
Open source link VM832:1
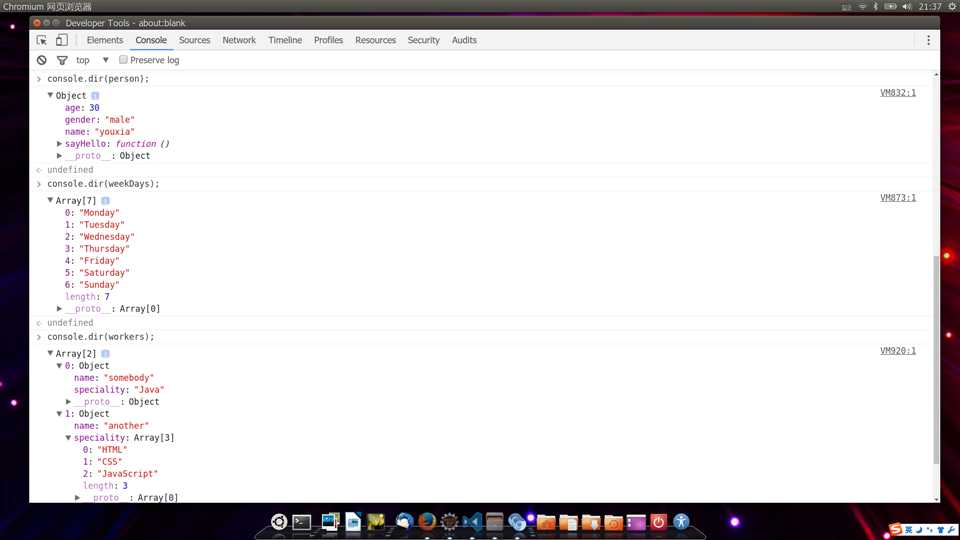898,93
